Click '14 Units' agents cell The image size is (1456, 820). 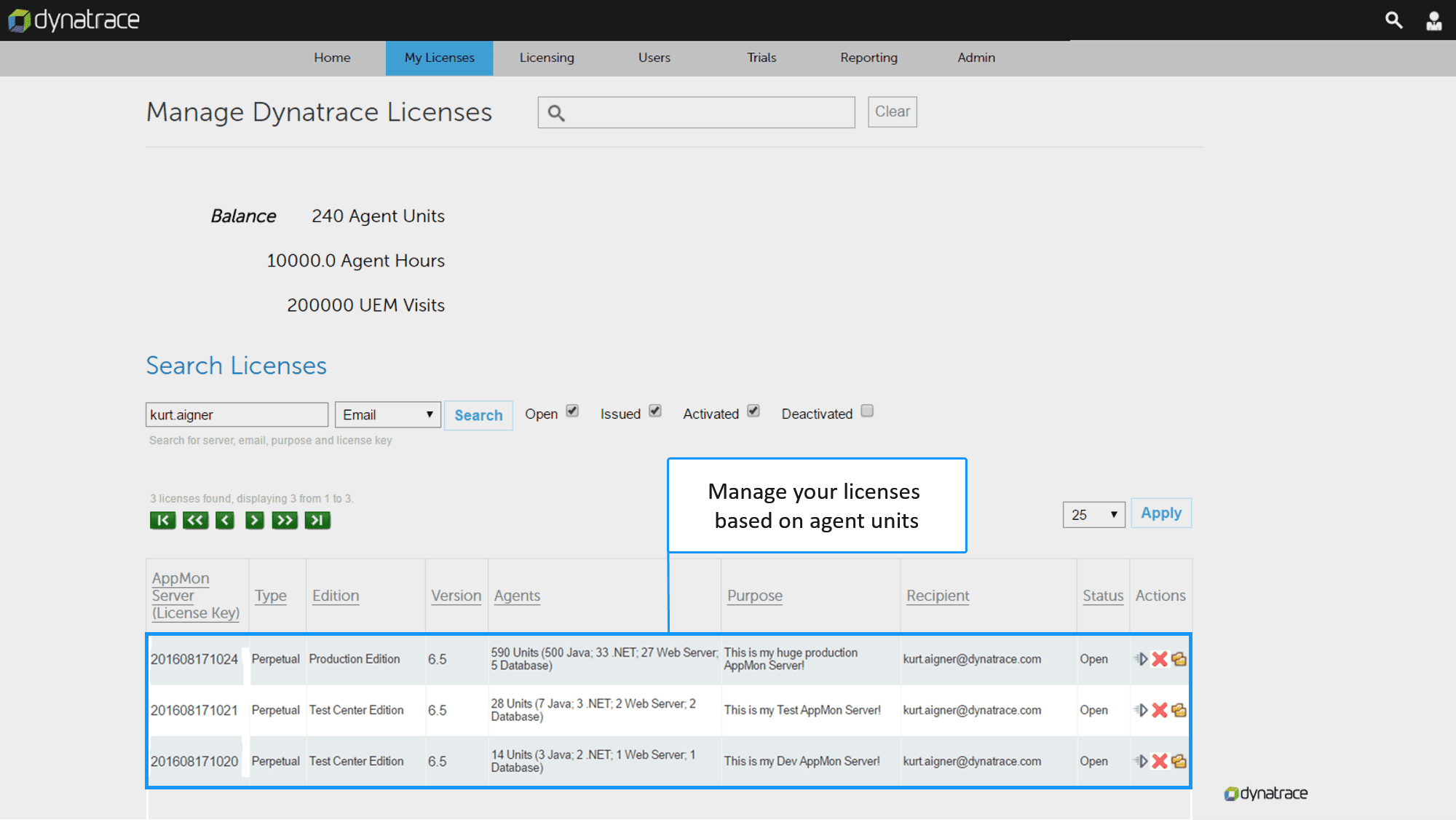coord(593,761)
